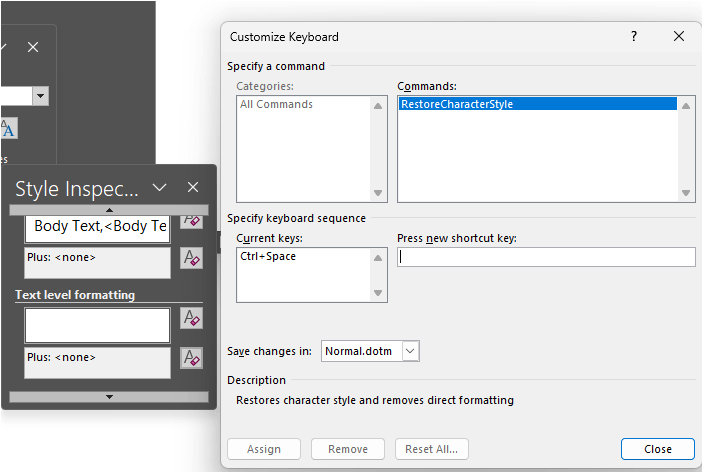703x473 pixels.
Task: Expand the Save changes in Normal.dotm dropdown
Action: coord(410,351)
